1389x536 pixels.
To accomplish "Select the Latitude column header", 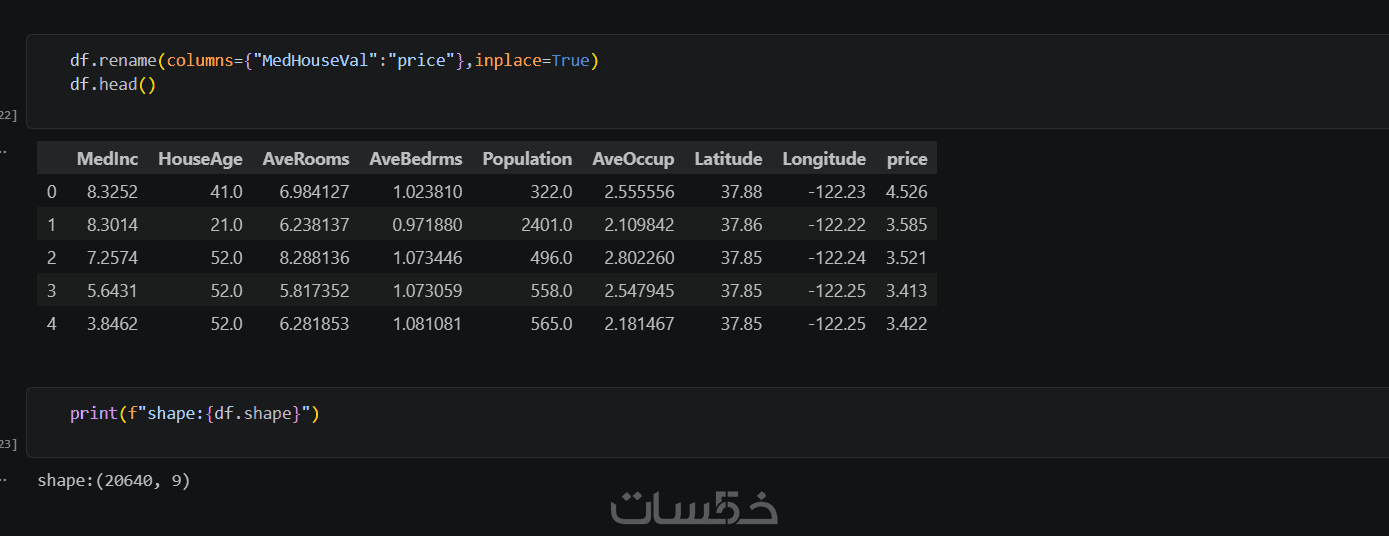I will coord(728,159).
